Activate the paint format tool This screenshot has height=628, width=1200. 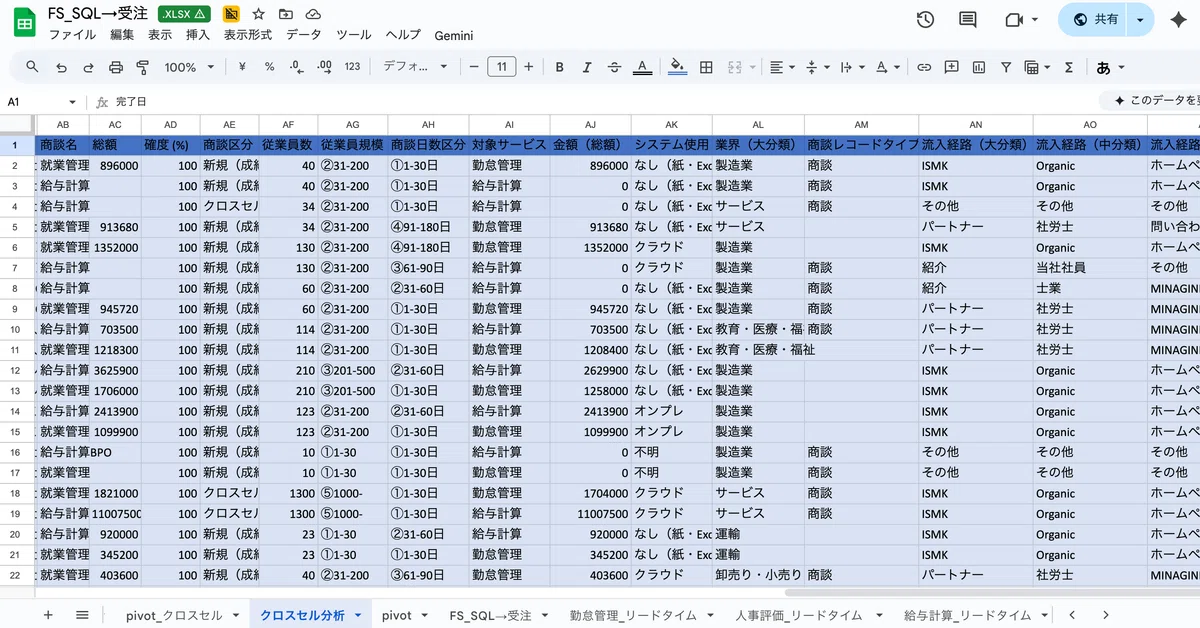pyautogui.click(x=142, y=67)
